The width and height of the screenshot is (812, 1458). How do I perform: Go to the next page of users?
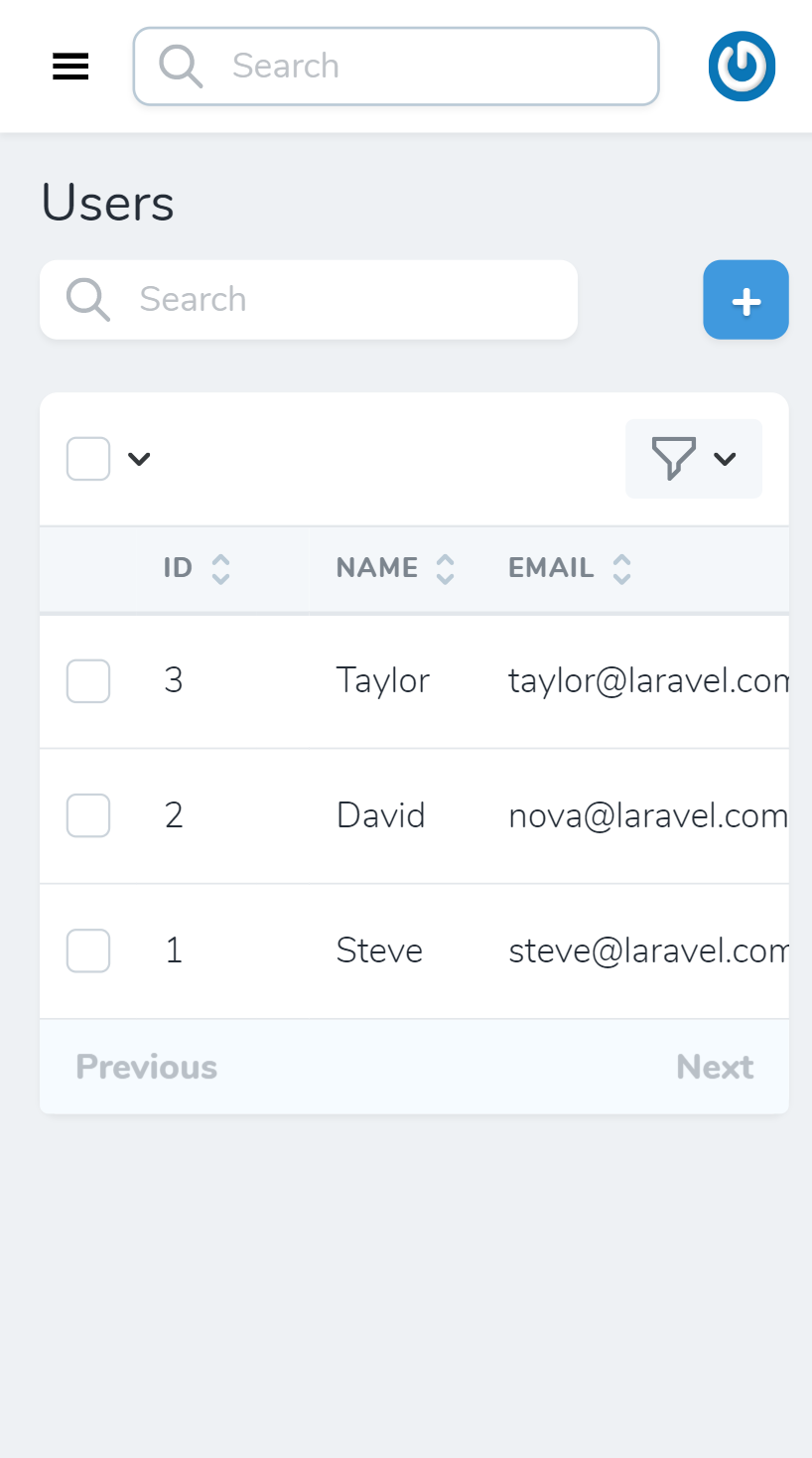715,1066
